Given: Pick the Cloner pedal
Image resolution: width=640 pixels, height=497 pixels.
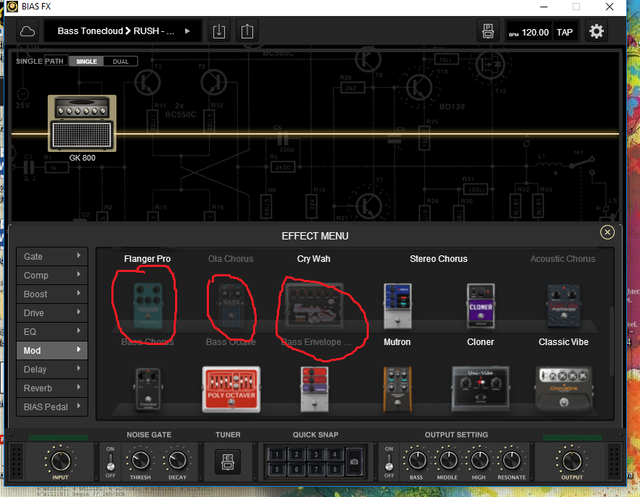Looking at the screenshot, I should pos(480,306).
